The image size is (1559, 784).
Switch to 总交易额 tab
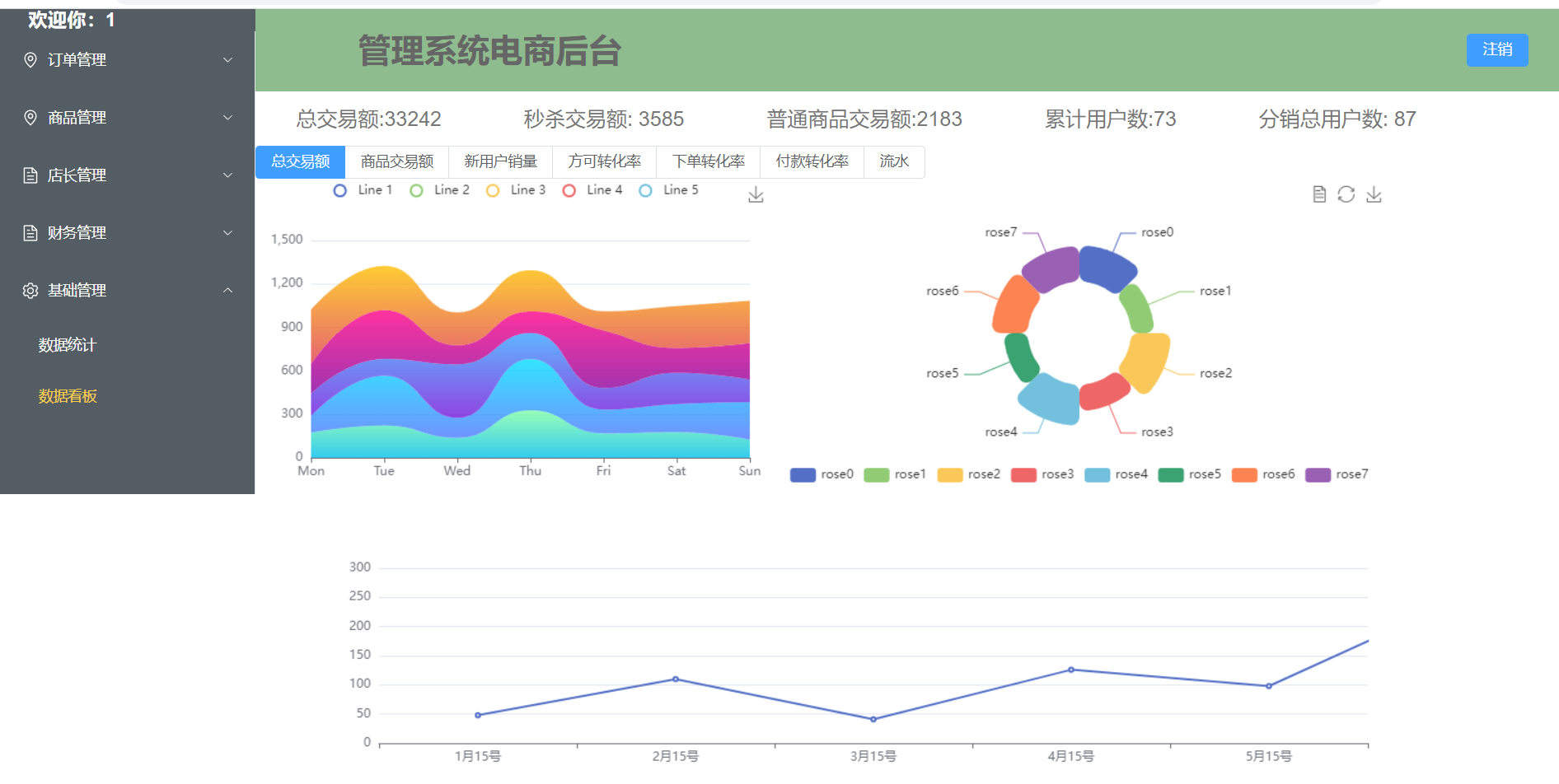pyautogui.click(x=301, y=161)
